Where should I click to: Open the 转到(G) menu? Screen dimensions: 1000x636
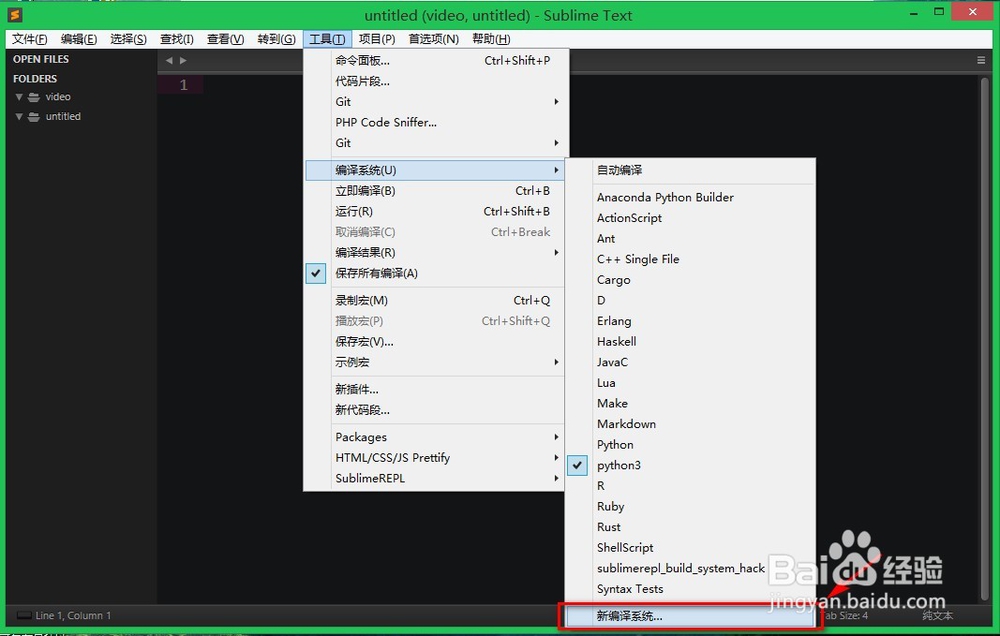tap(276, 39)
